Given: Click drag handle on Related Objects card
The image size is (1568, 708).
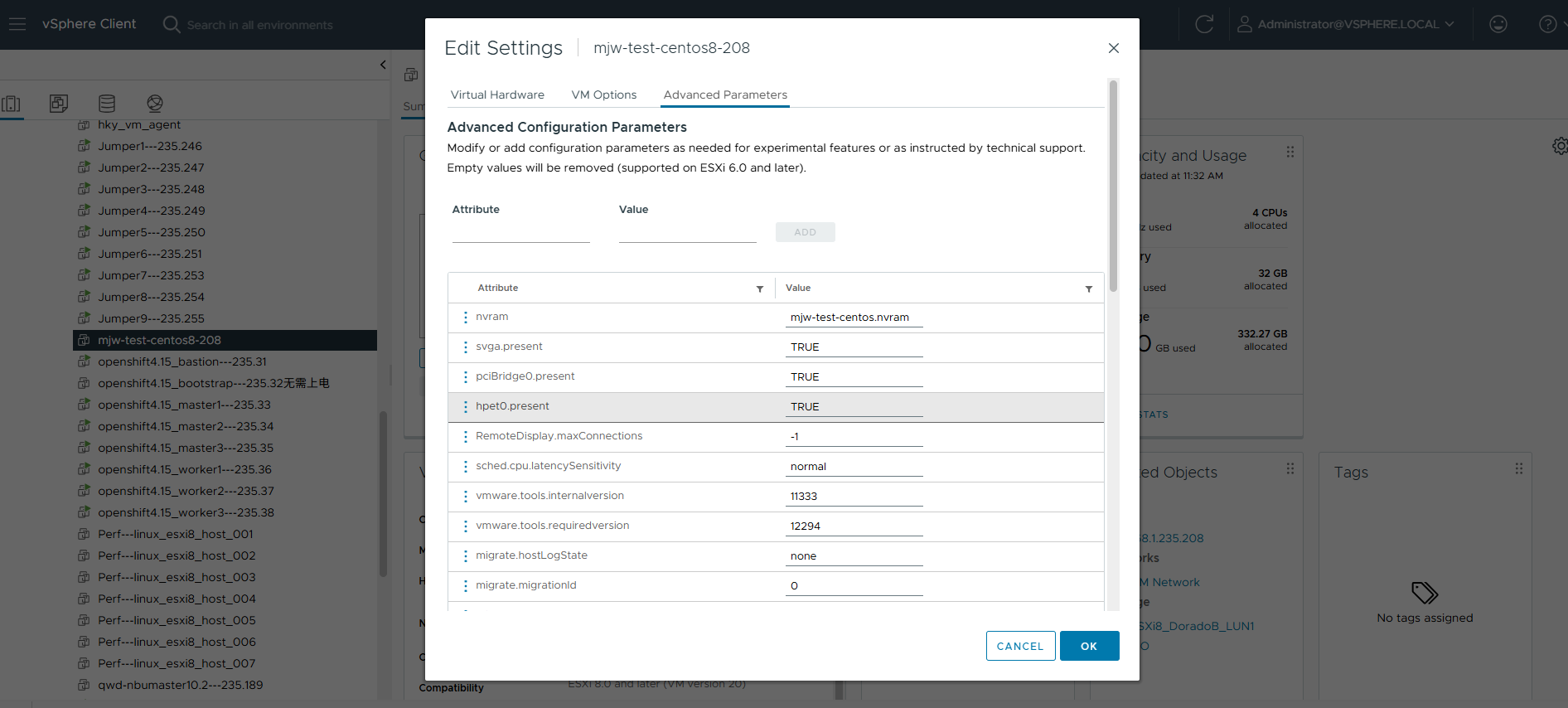Looking at the screenshot, I should [x=1290, y=468].
